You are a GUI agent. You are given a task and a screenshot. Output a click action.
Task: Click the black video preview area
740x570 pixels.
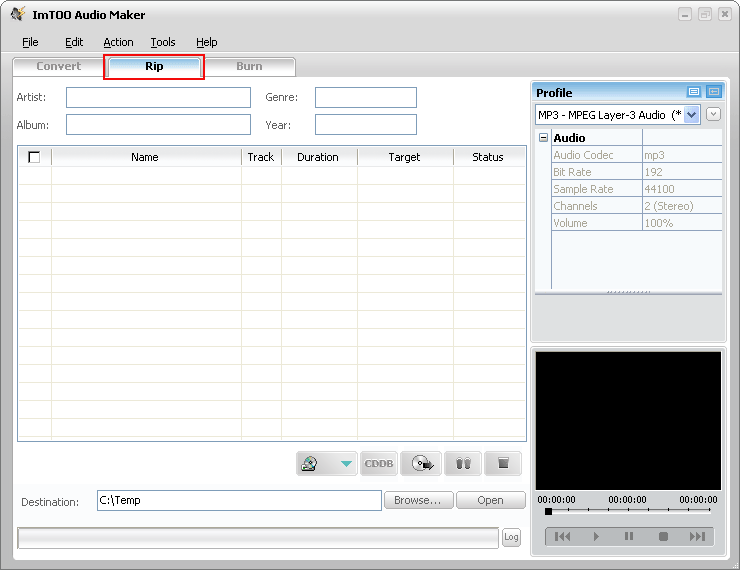628,421
